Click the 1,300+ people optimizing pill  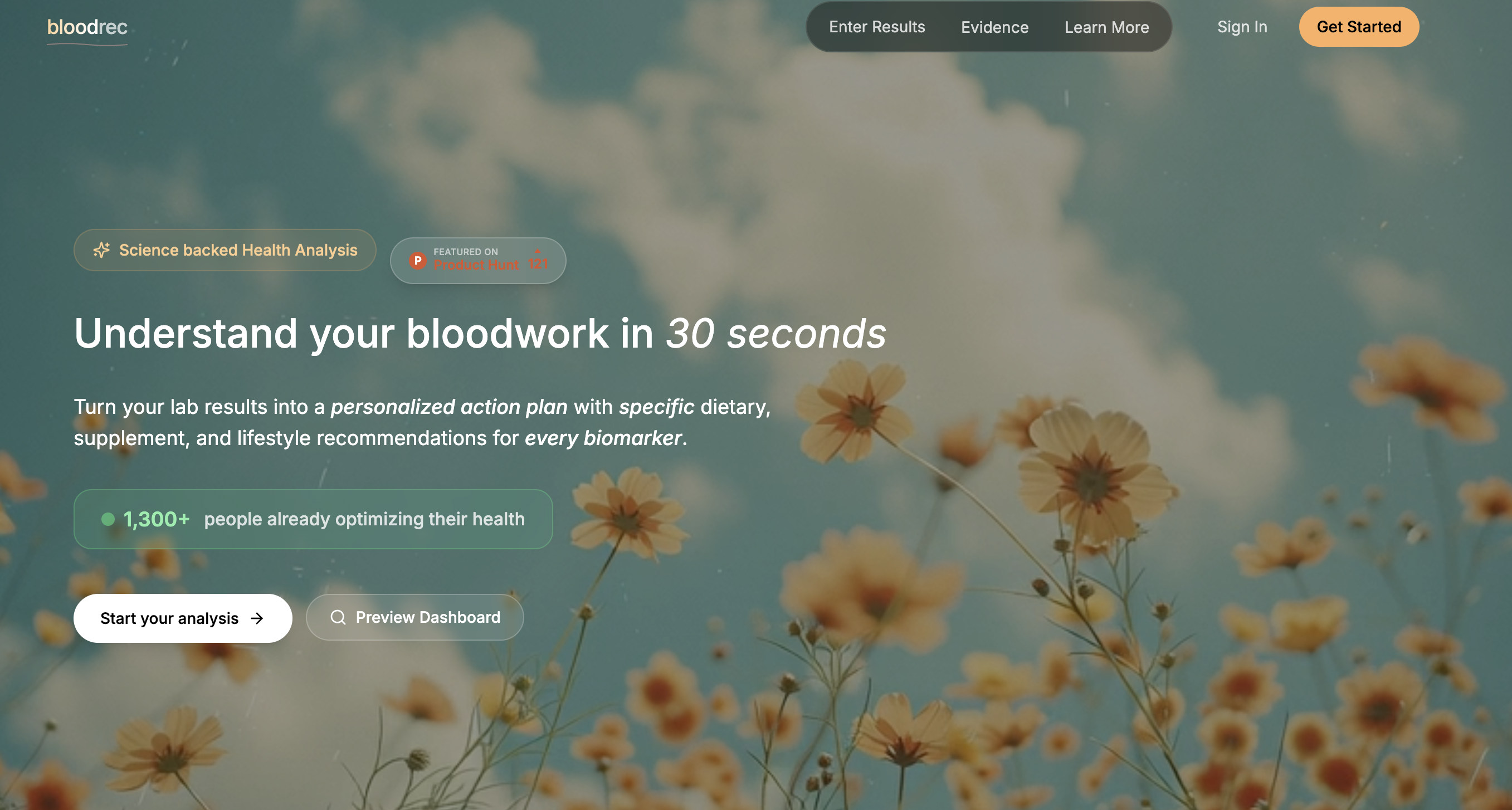313,519
